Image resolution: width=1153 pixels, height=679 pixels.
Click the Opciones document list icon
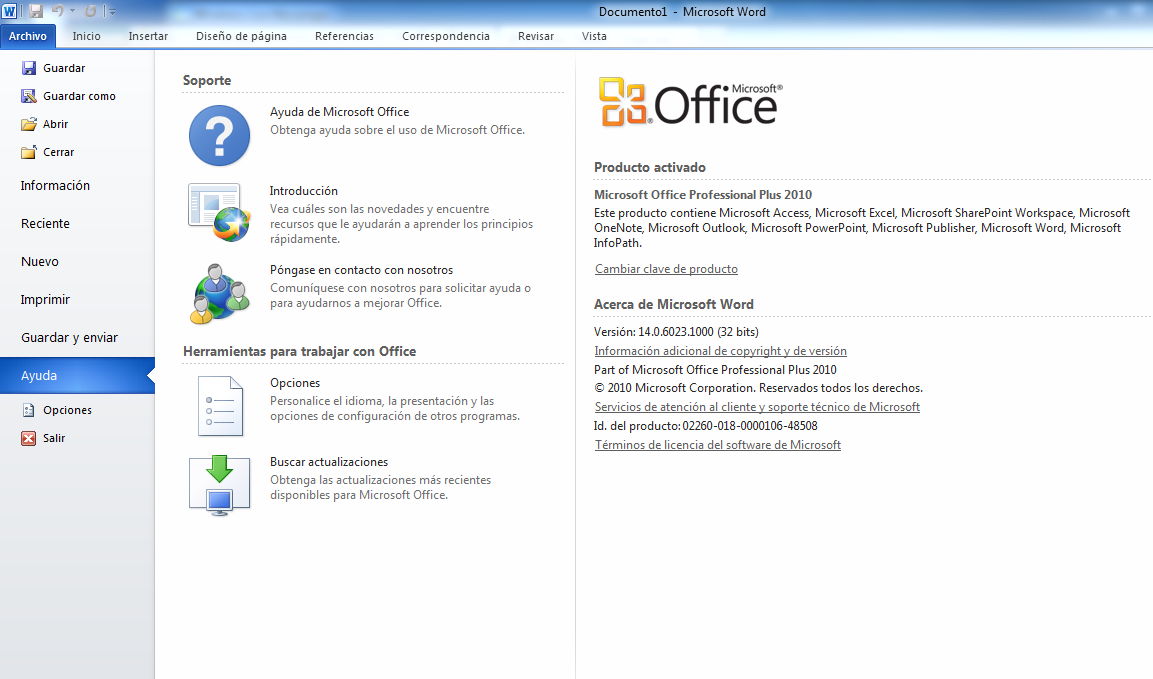pyautogui.click(x=220, y=406)
